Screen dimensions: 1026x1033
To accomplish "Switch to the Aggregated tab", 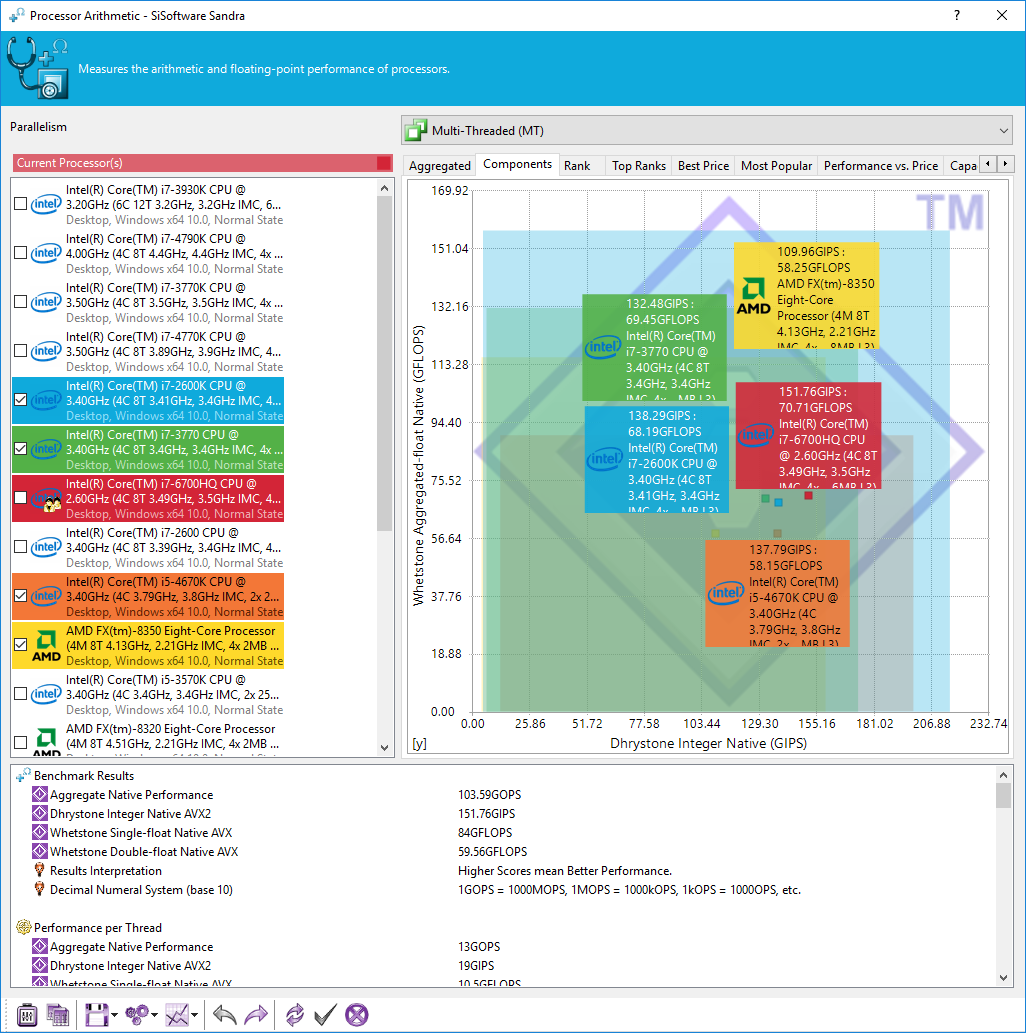I will pos(440,166).
